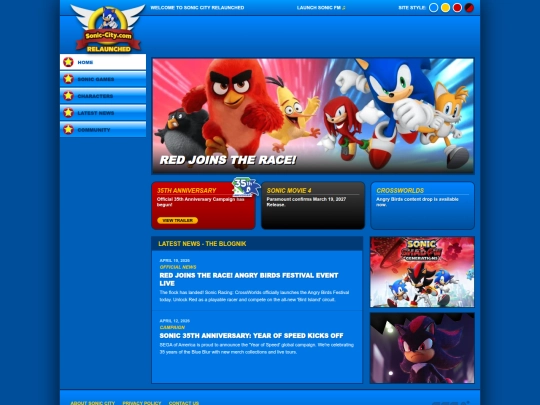Click the About Sonic City footer link
540x405 pixels.
click(92, 403)
